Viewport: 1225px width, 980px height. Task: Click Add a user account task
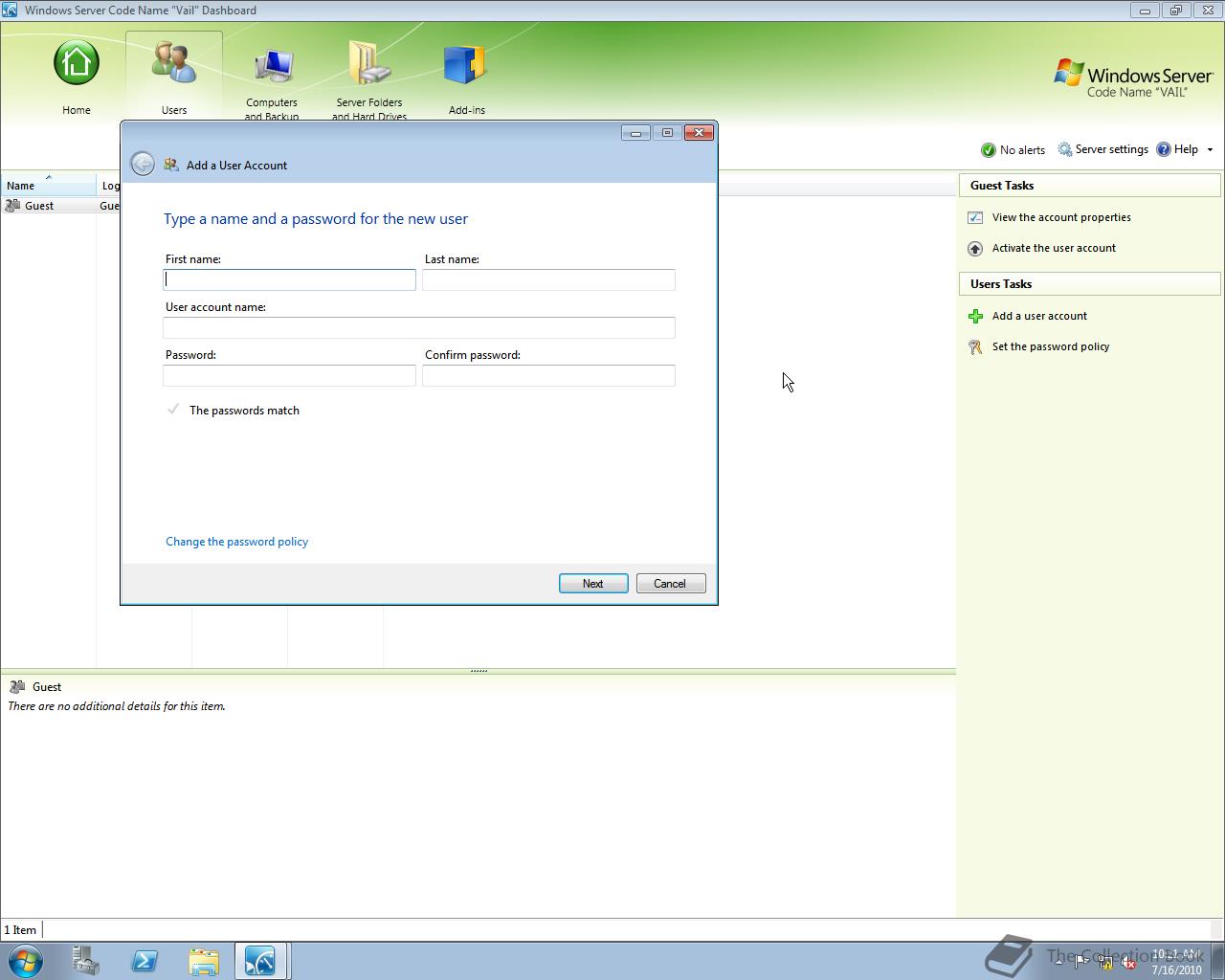[1039, 316]
